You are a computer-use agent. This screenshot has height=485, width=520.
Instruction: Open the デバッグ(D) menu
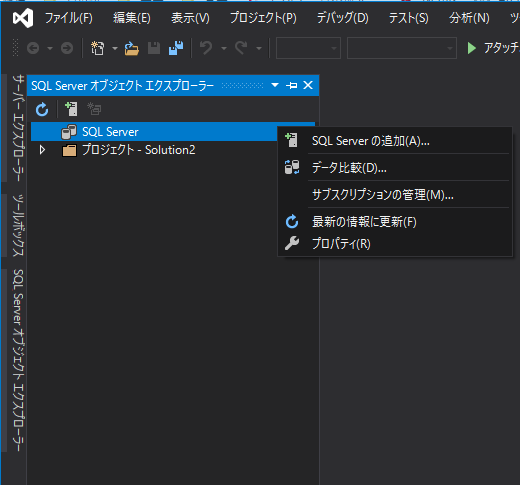click(x=343, y=18)
